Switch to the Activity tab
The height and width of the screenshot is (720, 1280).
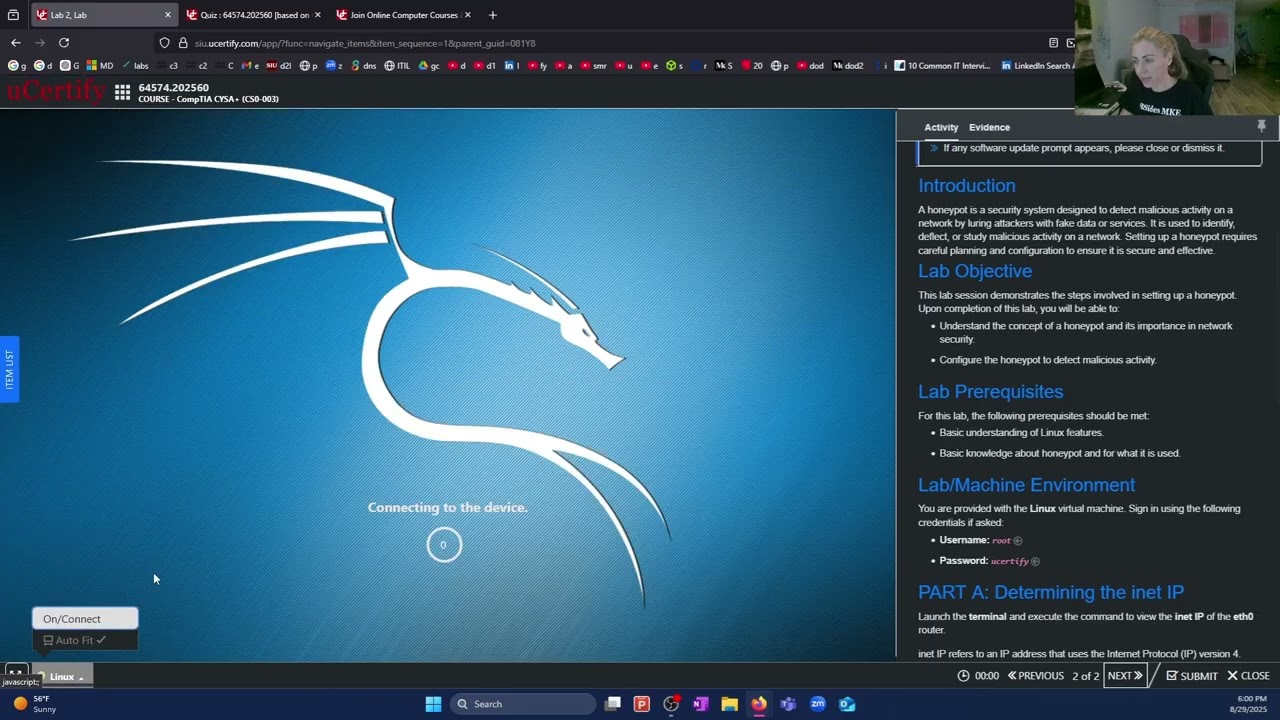941,127
